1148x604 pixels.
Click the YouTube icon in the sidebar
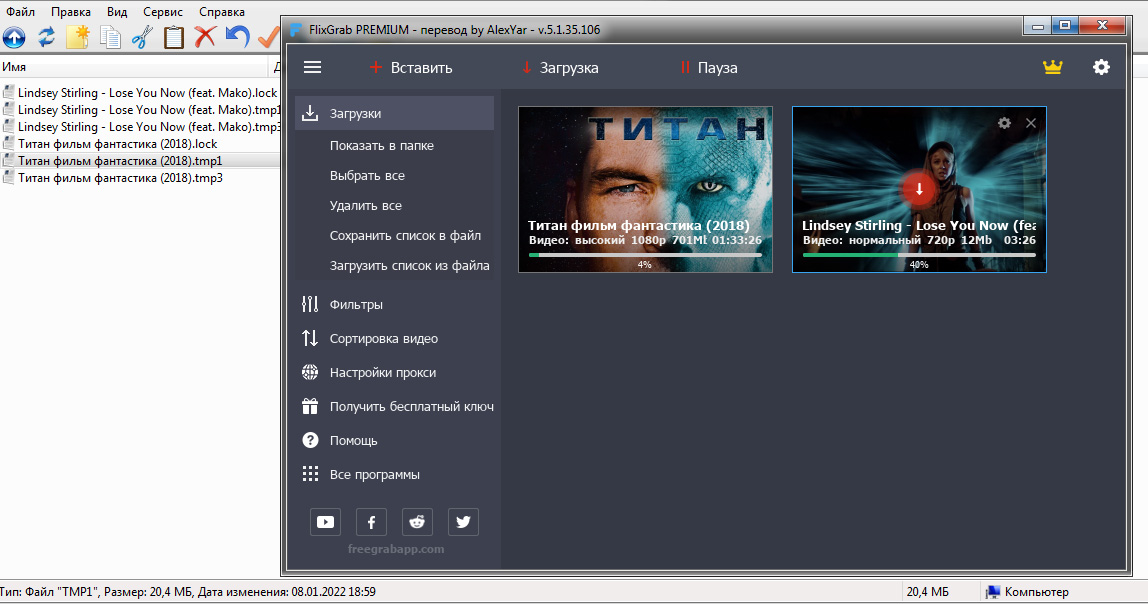(325, 522)
